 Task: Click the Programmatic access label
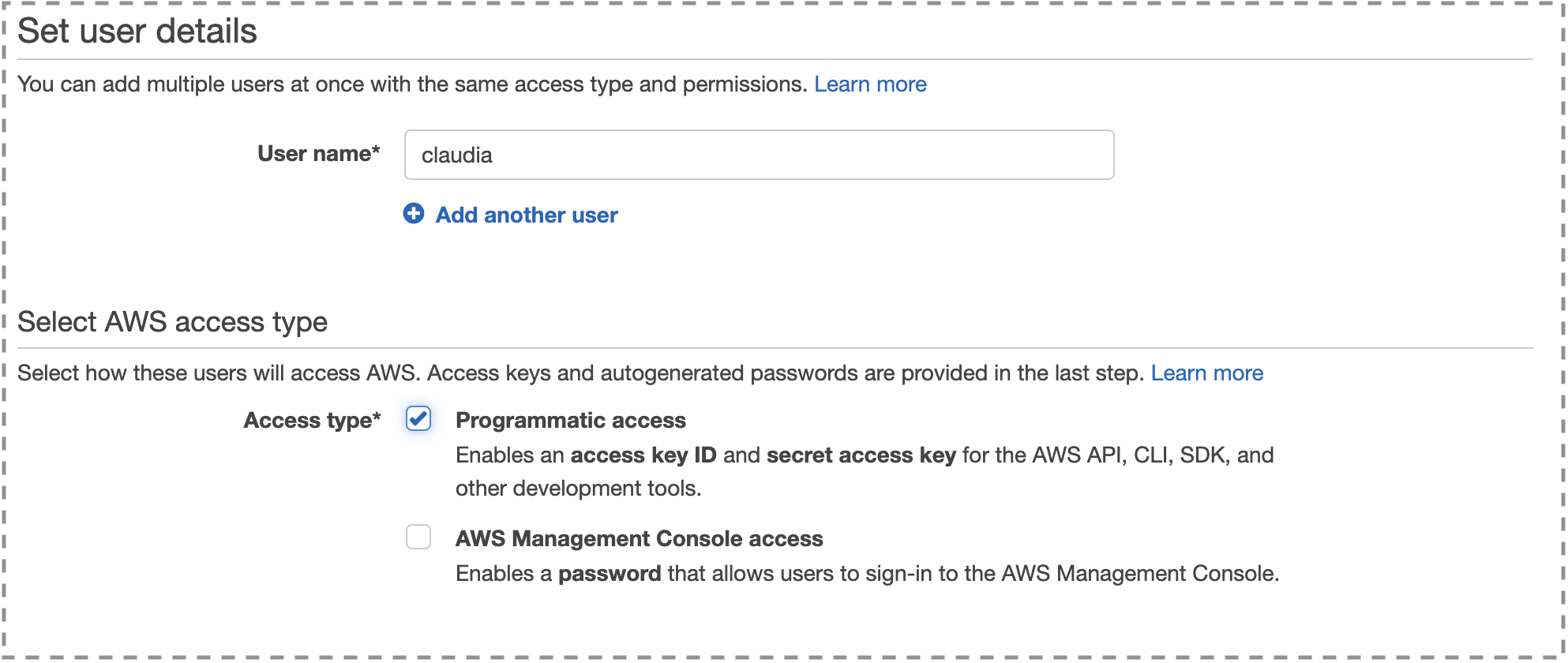tap(570, 420)
